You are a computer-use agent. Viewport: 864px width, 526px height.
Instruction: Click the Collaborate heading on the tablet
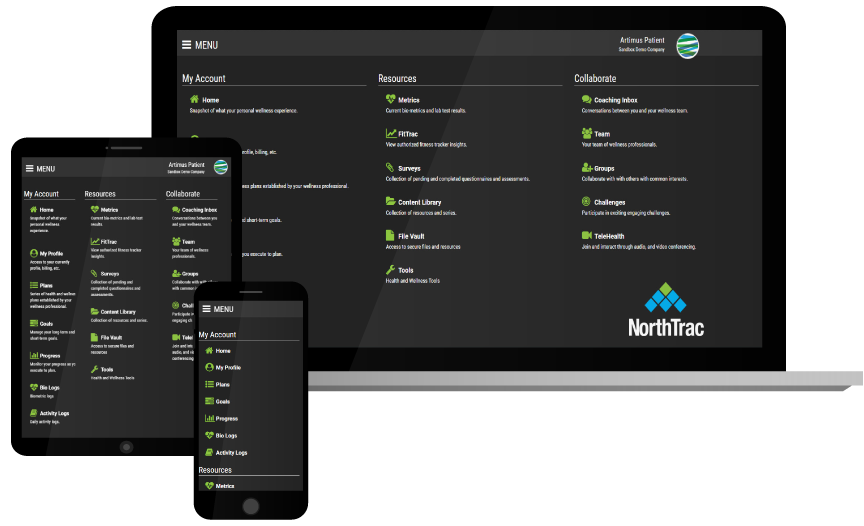(183, 194)
